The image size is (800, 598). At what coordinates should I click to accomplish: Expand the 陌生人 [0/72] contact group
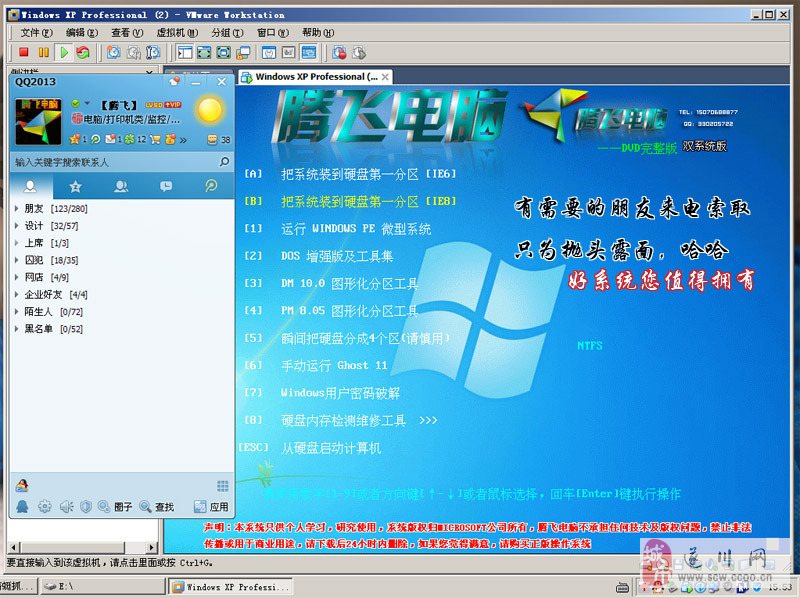[16, 311]
